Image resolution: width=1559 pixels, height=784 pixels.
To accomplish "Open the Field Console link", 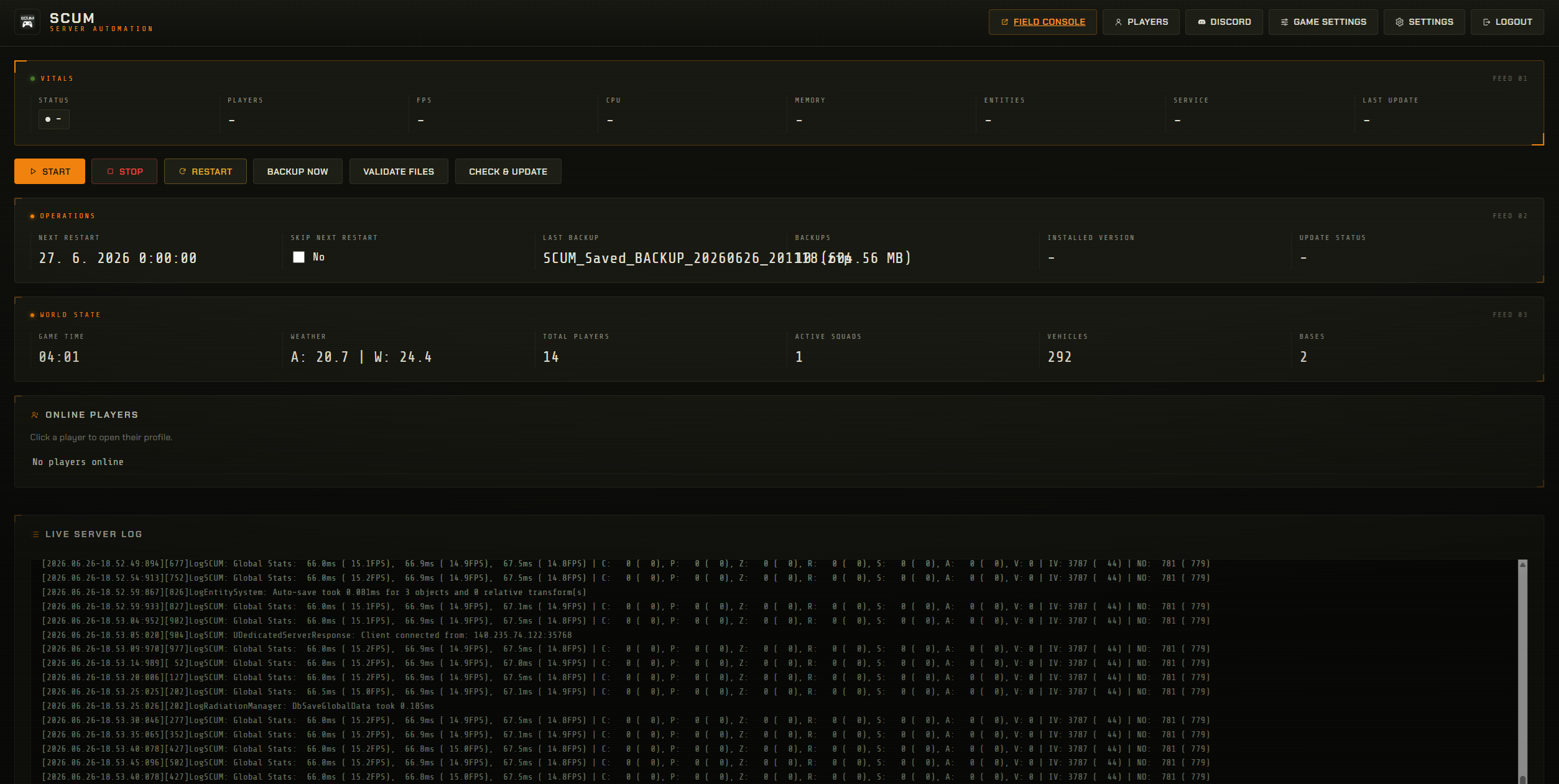I will 1043,22.
